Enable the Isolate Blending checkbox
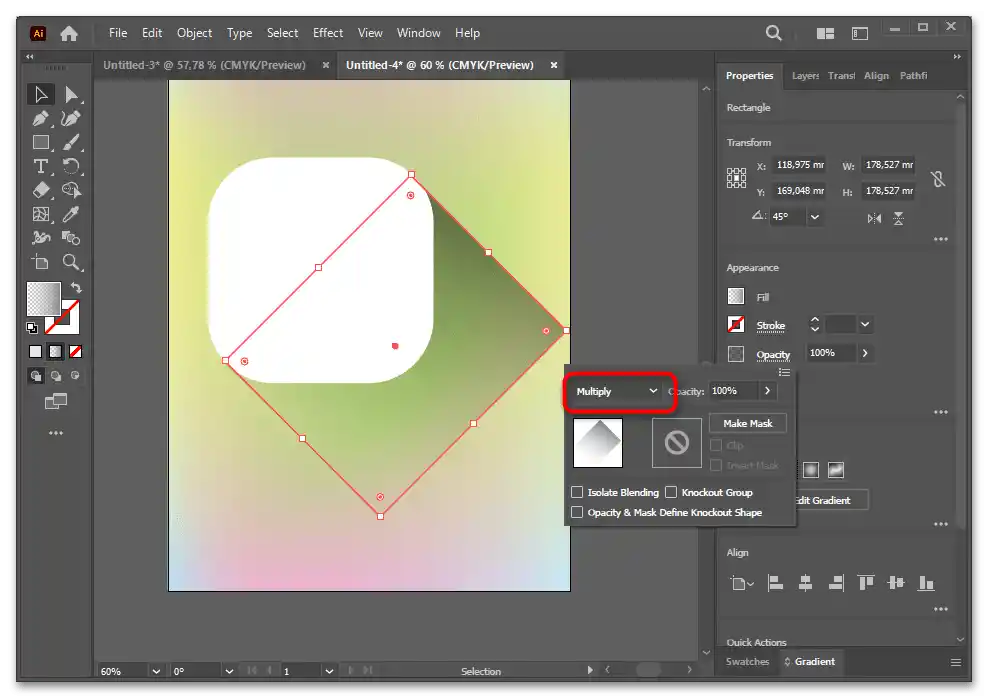Image resolution: width=988 pixels, height=698 pixels. (577, 492)
